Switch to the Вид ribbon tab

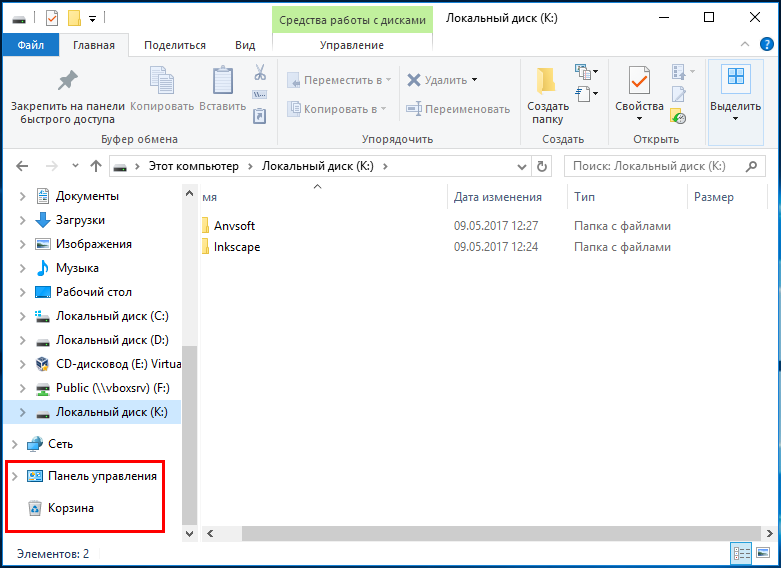[x=245, y=45]
